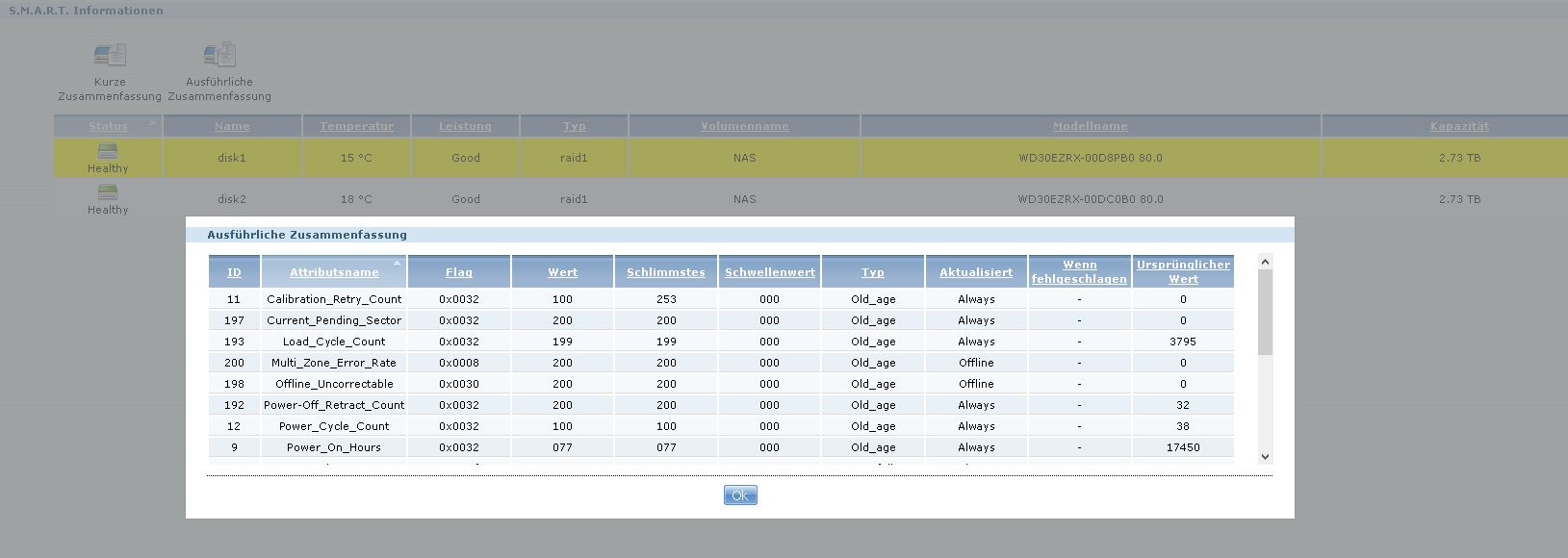The width and height of the screenshot is (1568, 558).
Task: Select the Power-Off_Retract_Count attribute name
Action: point(334,405)
